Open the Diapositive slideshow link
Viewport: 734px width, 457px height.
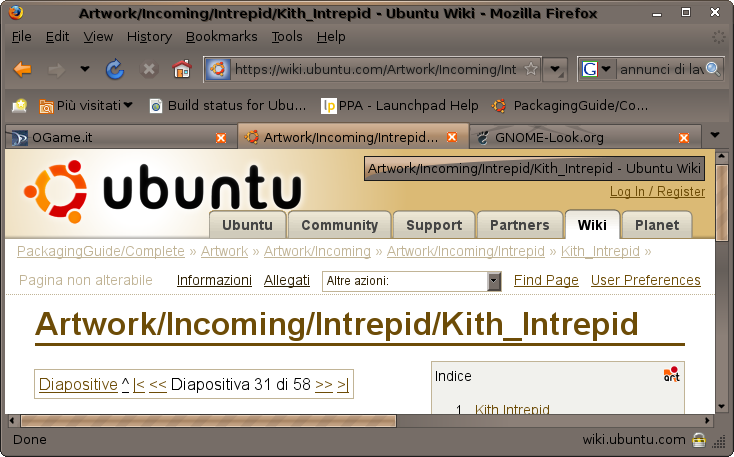[78, 384]
